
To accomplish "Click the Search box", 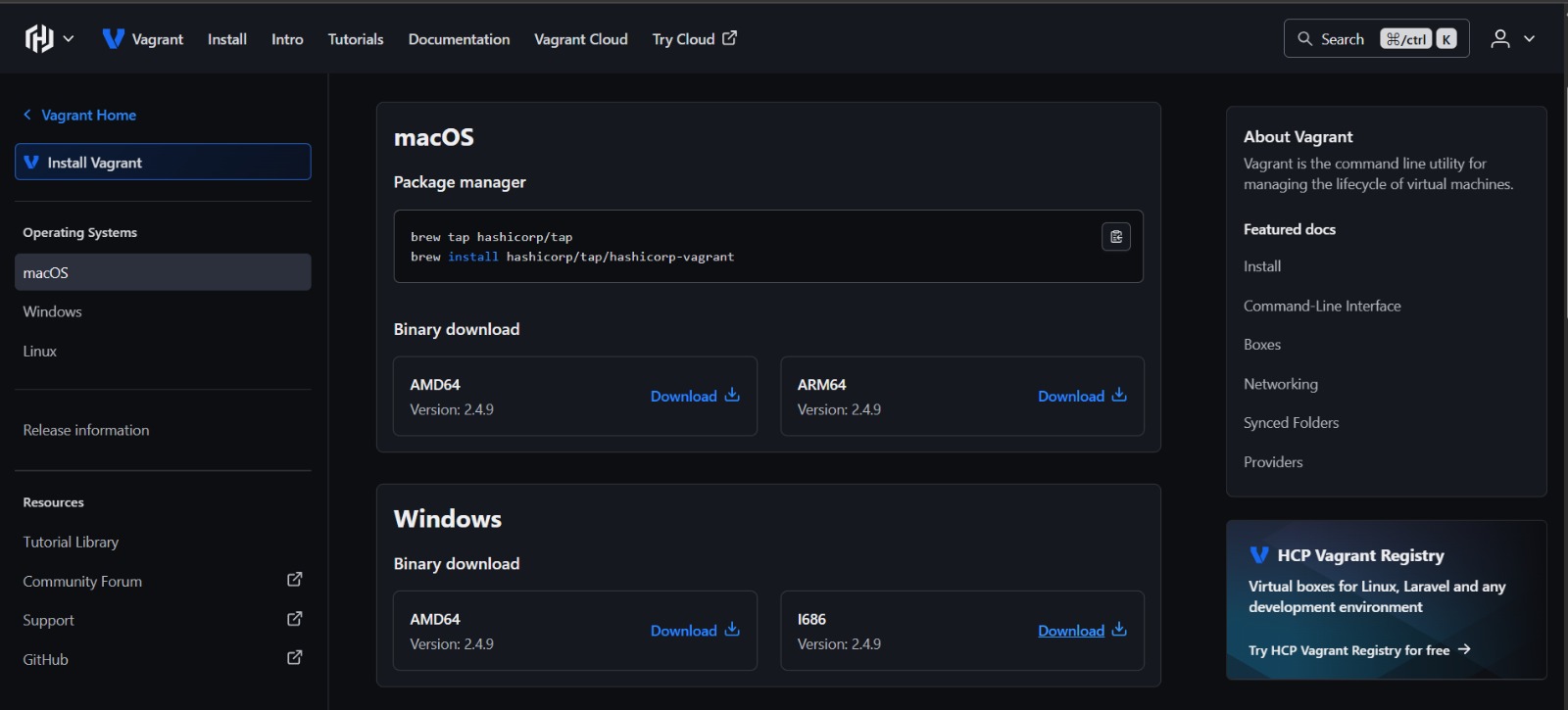I will click(x=1375, y=39).
